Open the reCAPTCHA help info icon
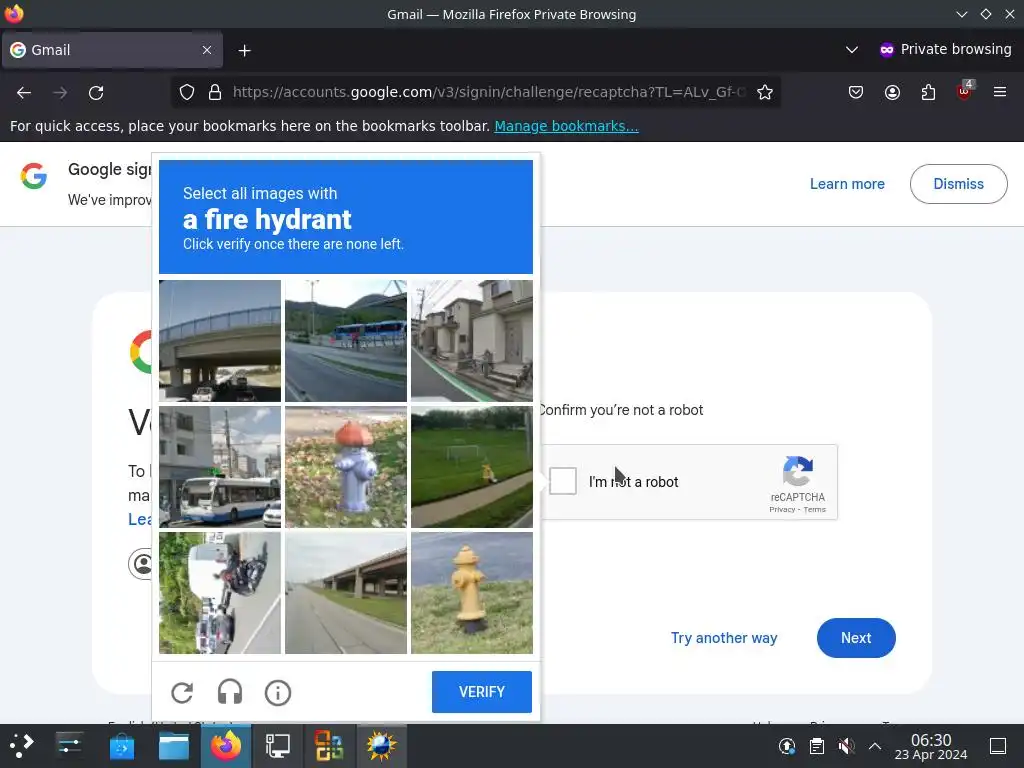Viewport: 1024px width, 768px height. [x=278, y=692]
